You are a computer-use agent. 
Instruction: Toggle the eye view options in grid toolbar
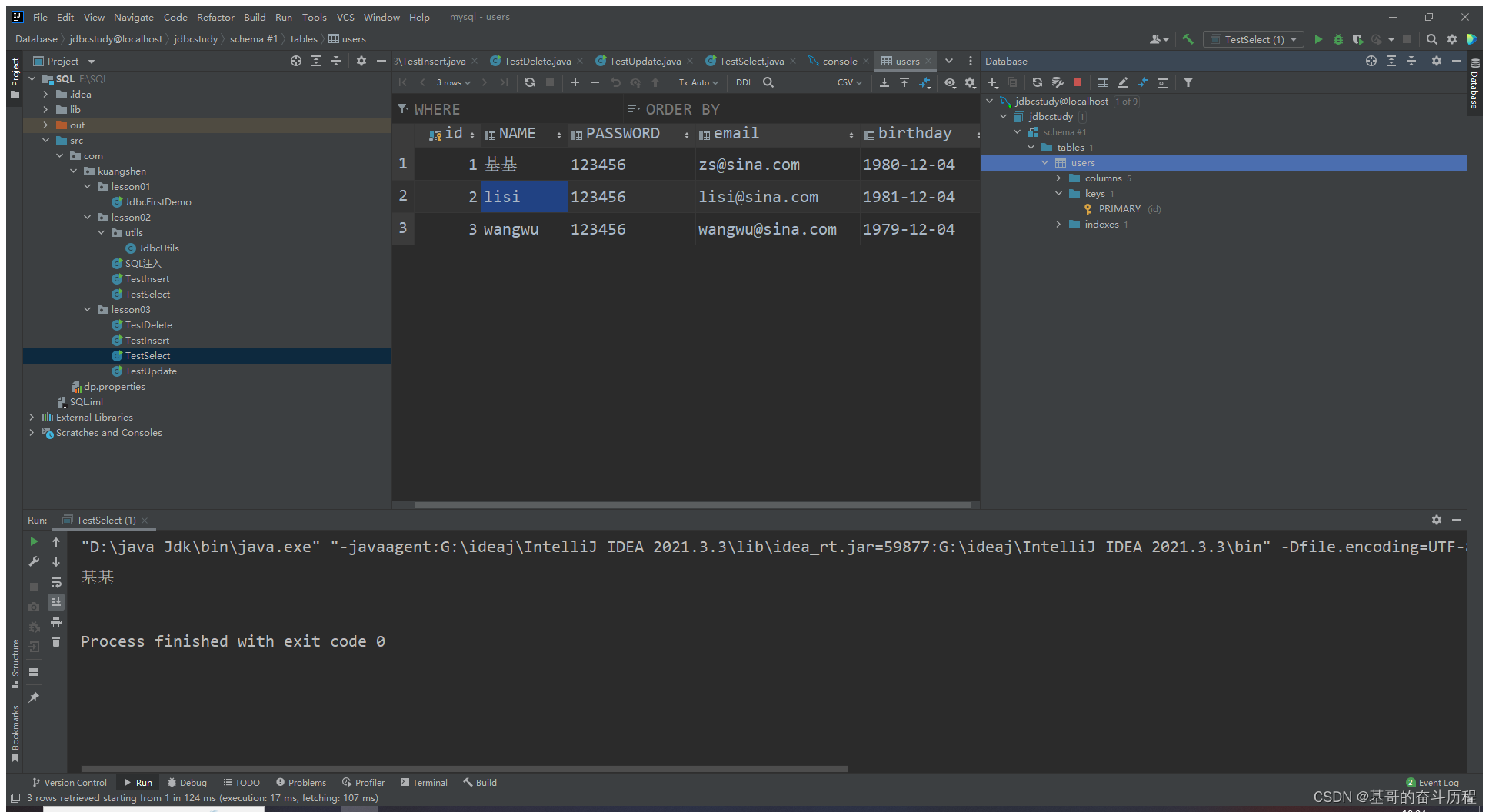pyautogui.click(x=950, y=82)
